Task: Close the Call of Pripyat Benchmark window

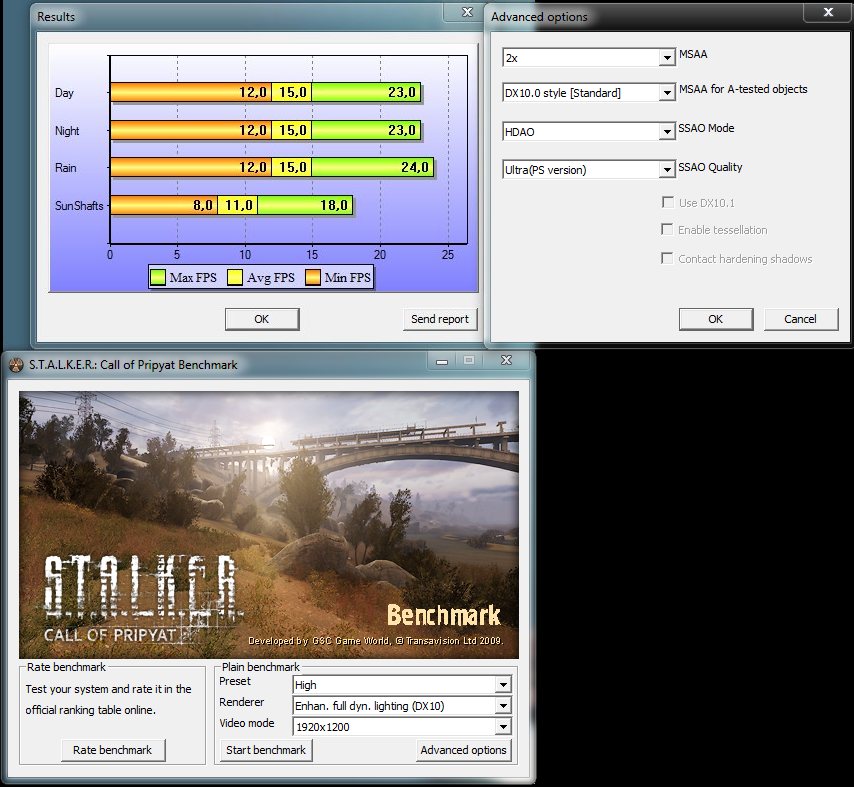Action: coord(507,360)
